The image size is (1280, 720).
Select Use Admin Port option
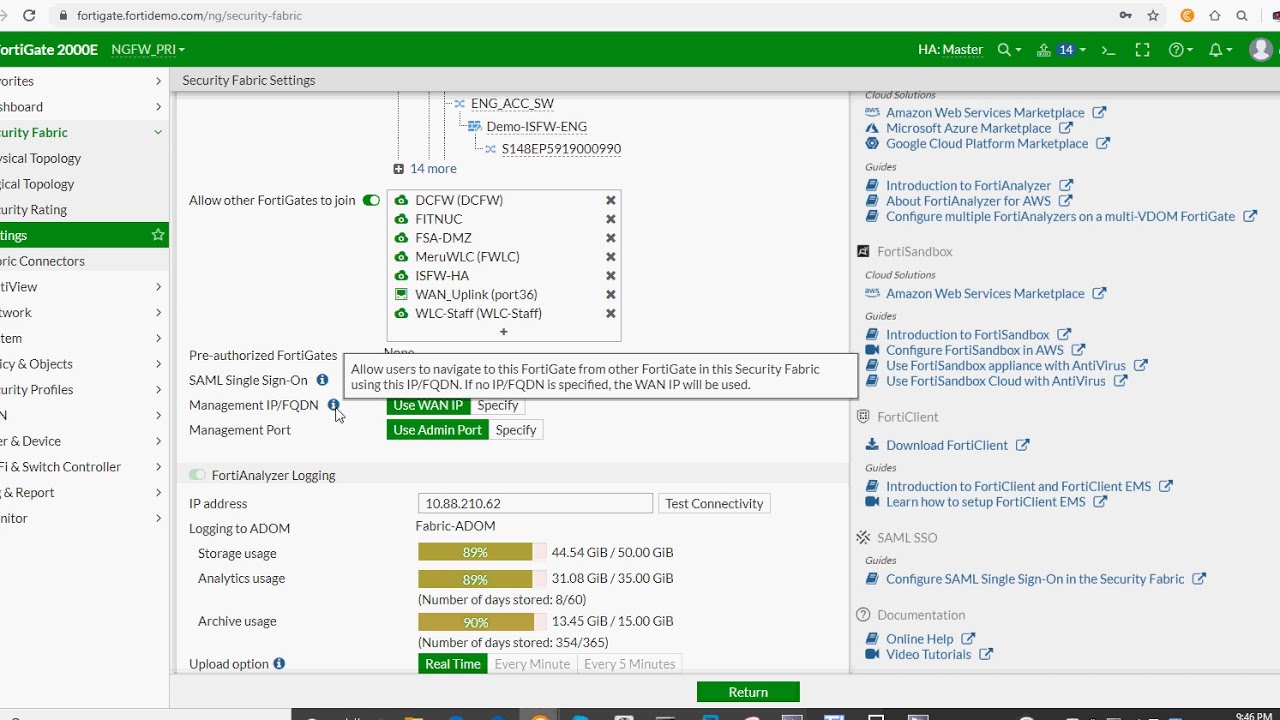tap(437, 430)
